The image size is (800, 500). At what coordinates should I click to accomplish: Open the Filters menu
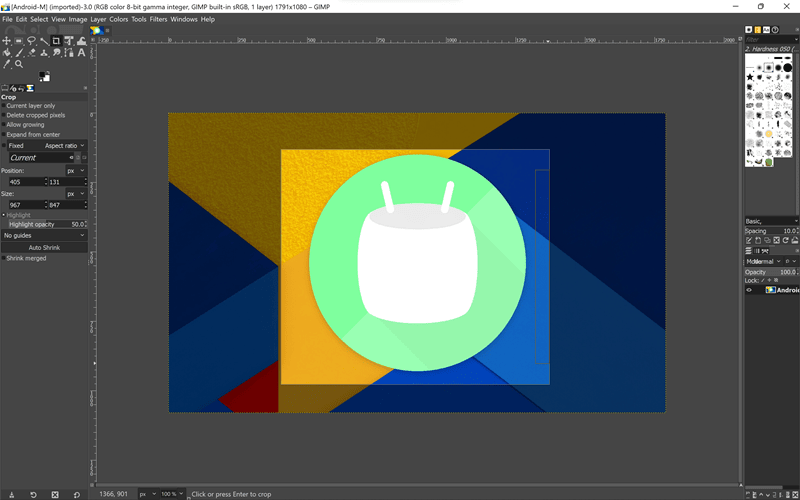click(158, 19)
